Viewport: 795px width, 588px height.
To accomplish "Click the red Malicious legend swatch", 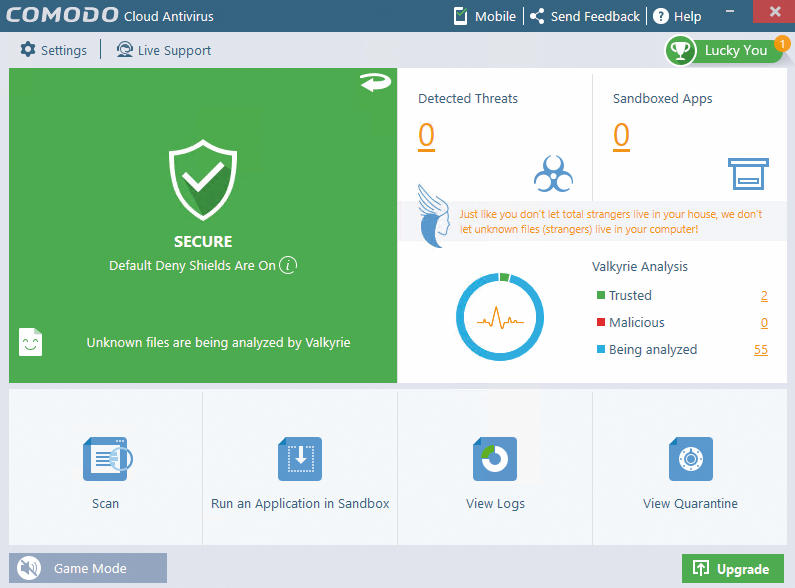I will tap(601, 322).
